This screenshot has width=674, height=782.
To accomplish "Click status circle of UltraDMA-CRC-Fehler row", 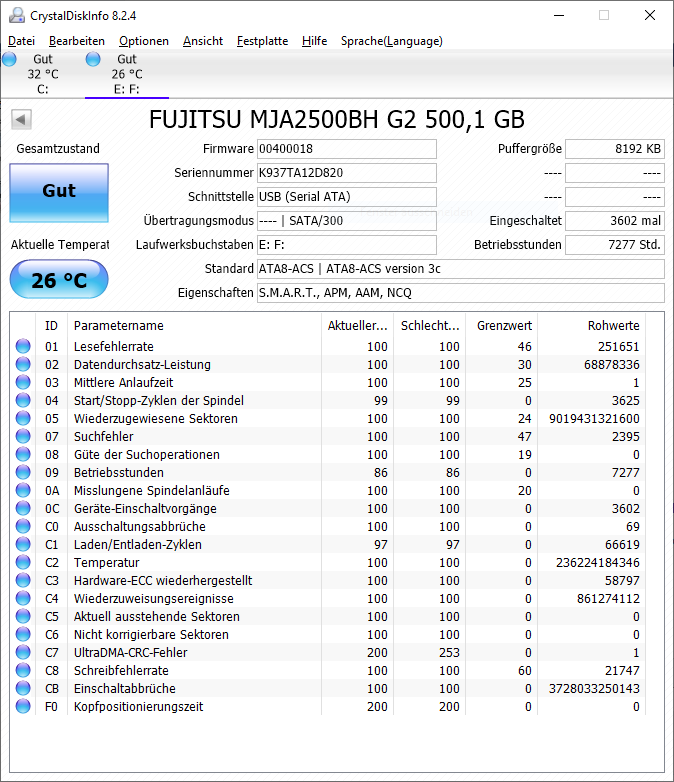I will [23, 652].
